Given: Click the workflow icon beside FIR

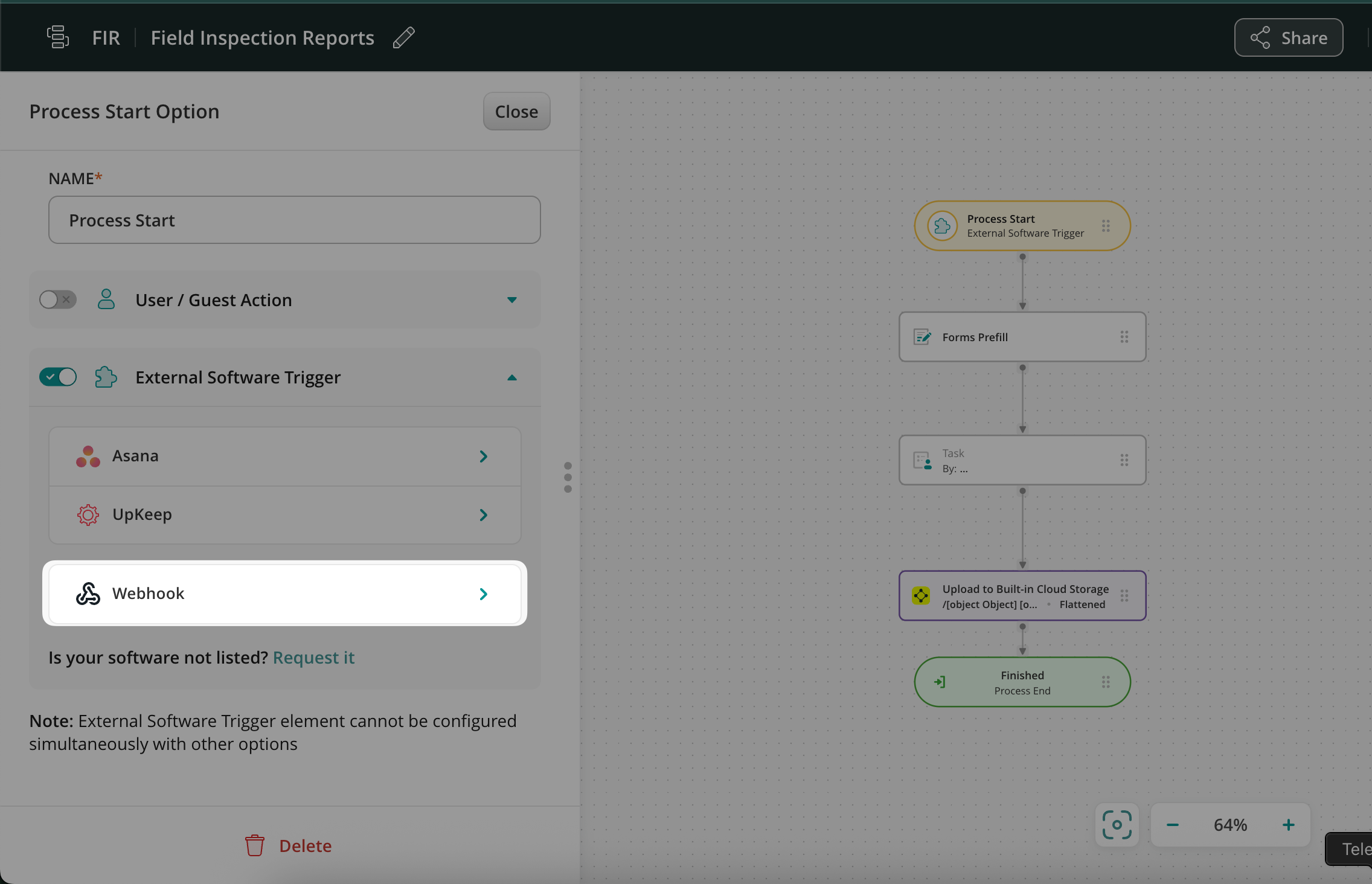Looking at the screenshot, I should click(x=58, y=37).
